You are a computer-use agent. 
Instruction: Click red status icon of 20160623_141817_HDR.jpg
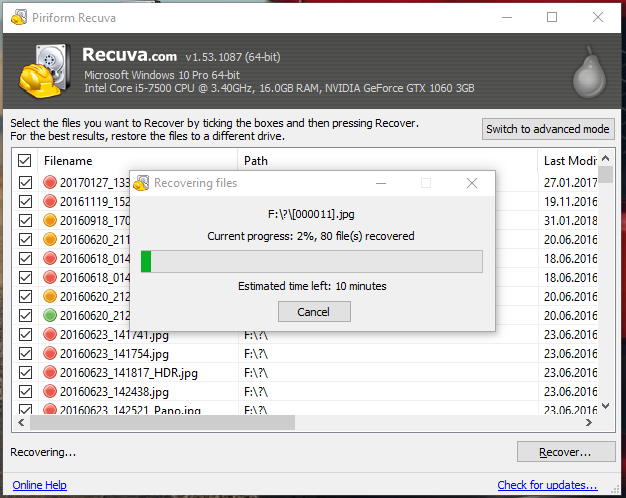(50, 373)
